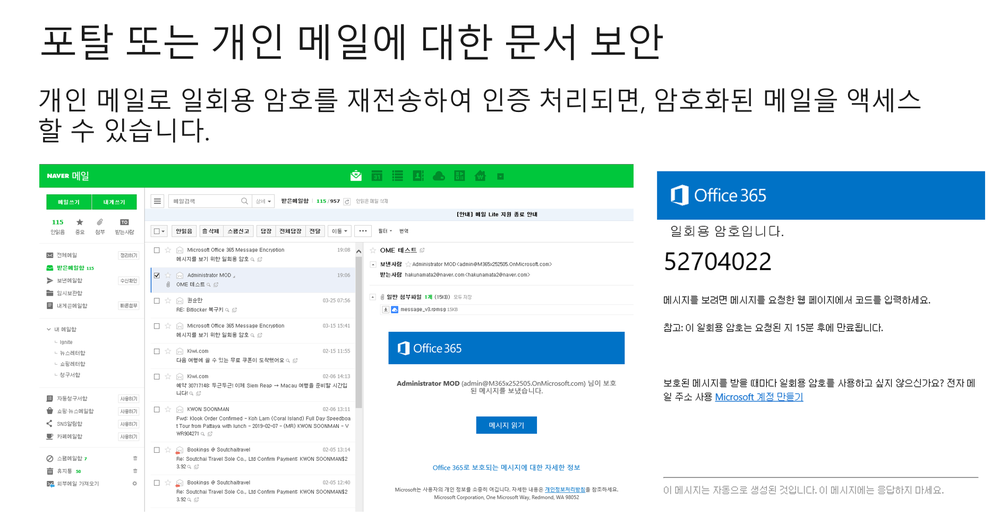Click the magnifier icon in the mail search box
The height and width of the screenshot is (525, 1000).
tap(244, 201)
